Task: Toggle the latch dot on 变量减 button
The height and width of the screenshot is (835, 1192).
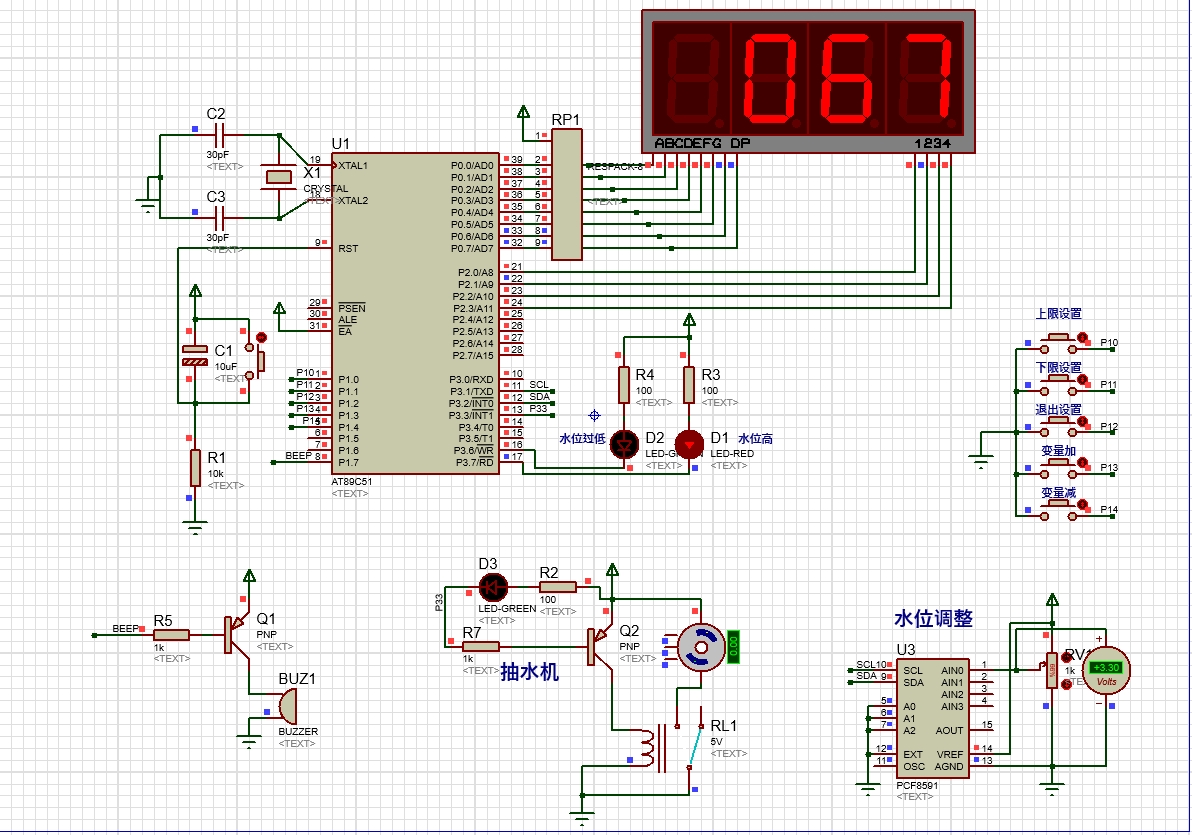Action: [1083, 504]
